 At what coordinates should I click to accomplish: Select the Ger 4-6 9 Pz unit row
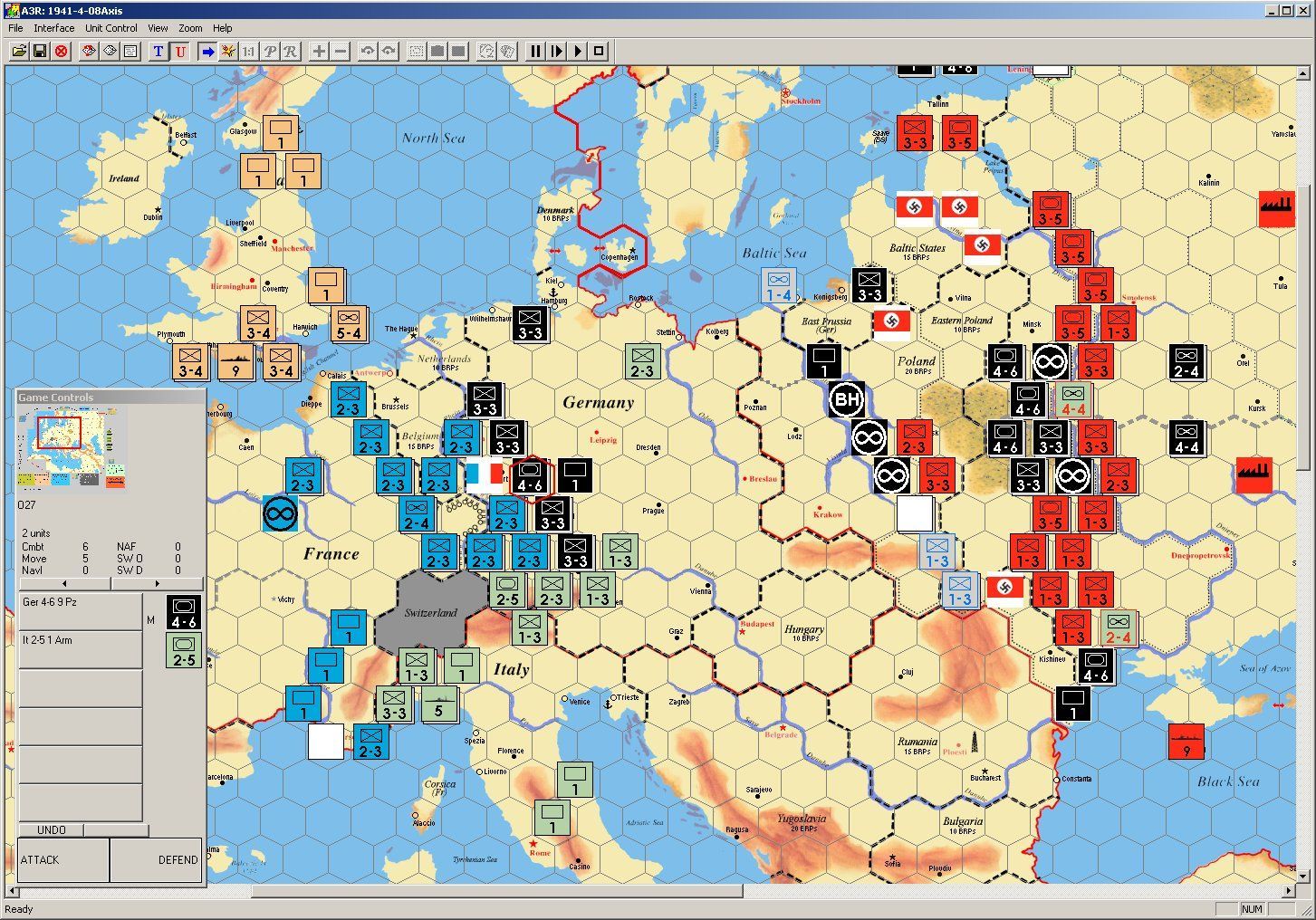(81, 611)
